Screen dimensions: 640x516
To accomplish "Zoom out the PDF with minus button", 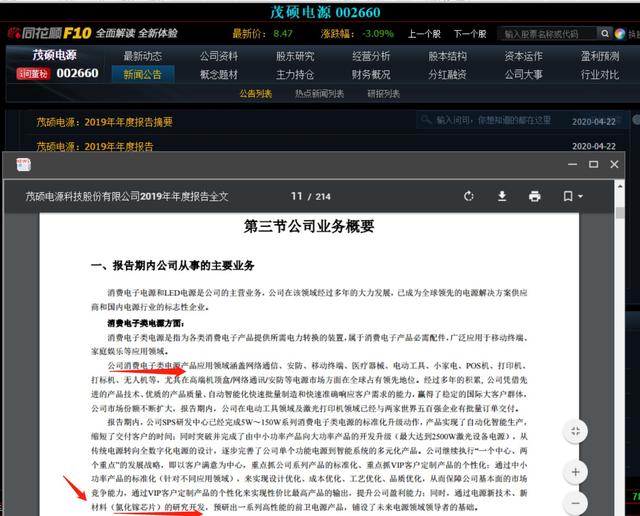I will [x=576, y=503].
